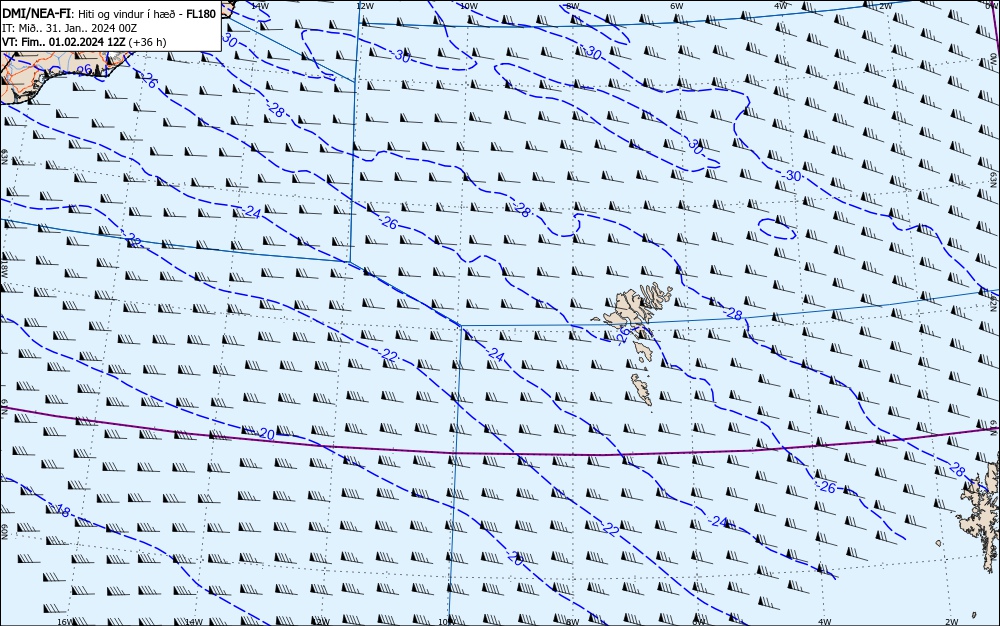The image size is (1000, 626).
Task: Click the 2W longitude label along top edge
Action: (x=885, y=5)
